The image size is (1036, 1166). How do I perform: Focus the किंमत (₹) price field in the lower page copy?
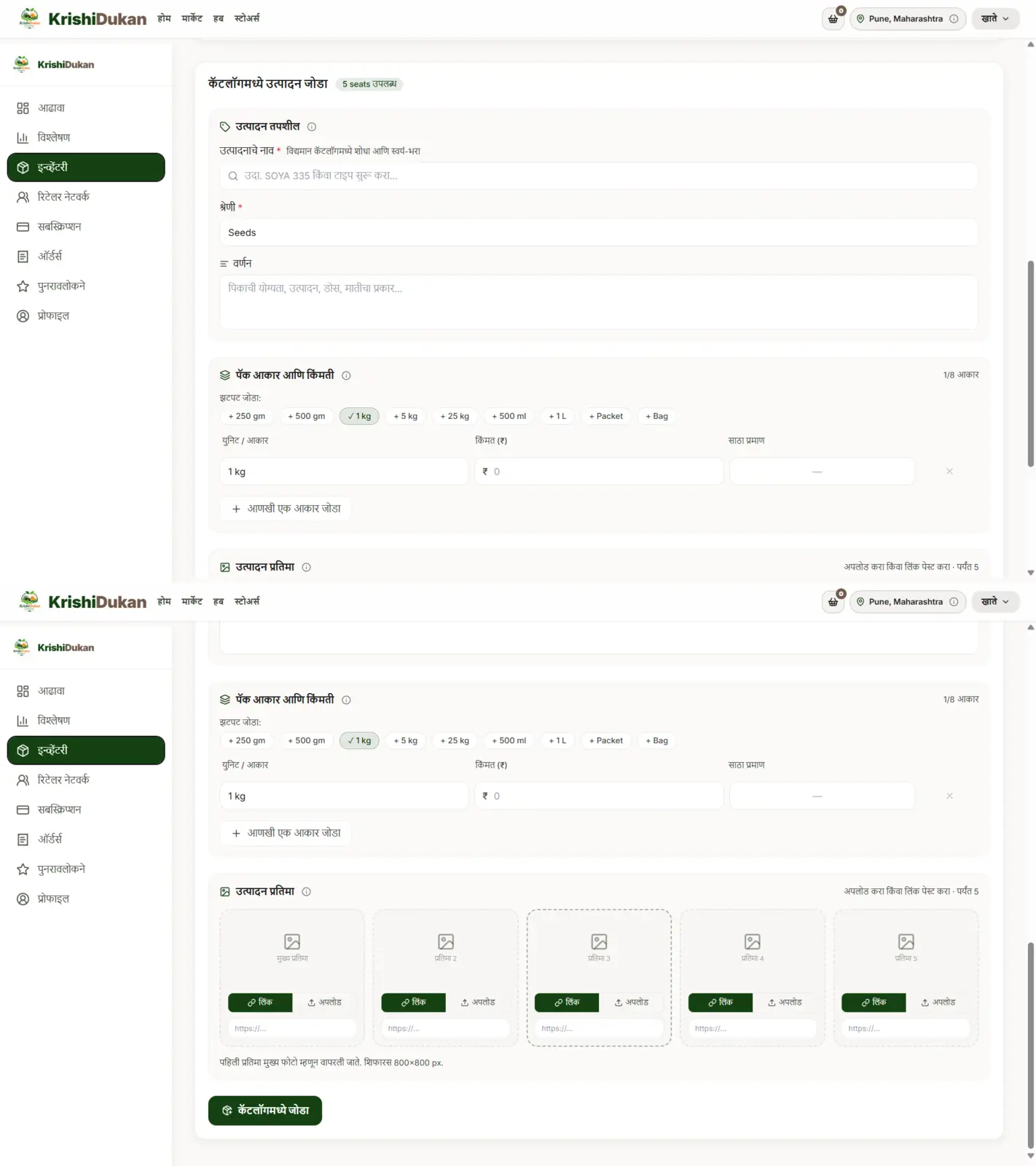click(598, 796)
